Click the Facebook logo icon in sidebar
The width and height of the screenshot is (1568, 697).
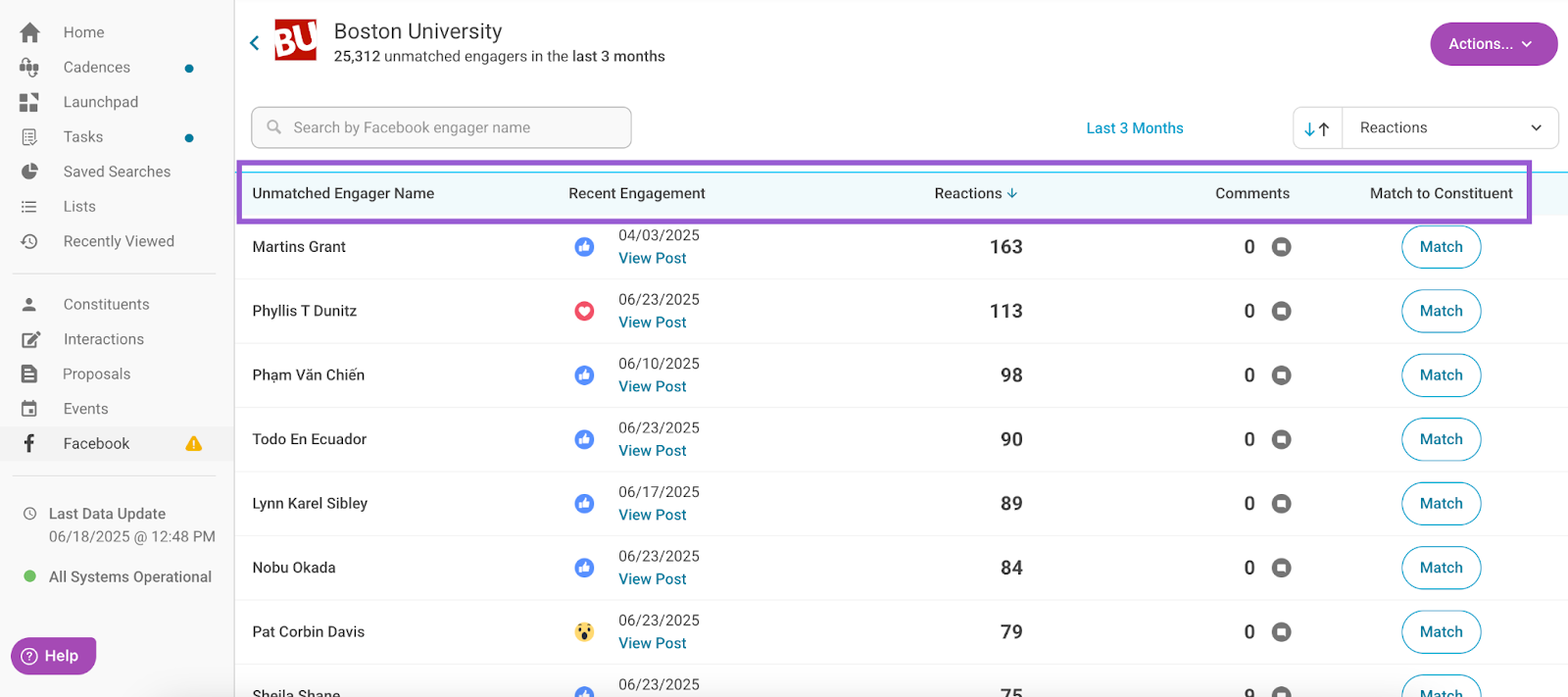(x=29, y=443)
